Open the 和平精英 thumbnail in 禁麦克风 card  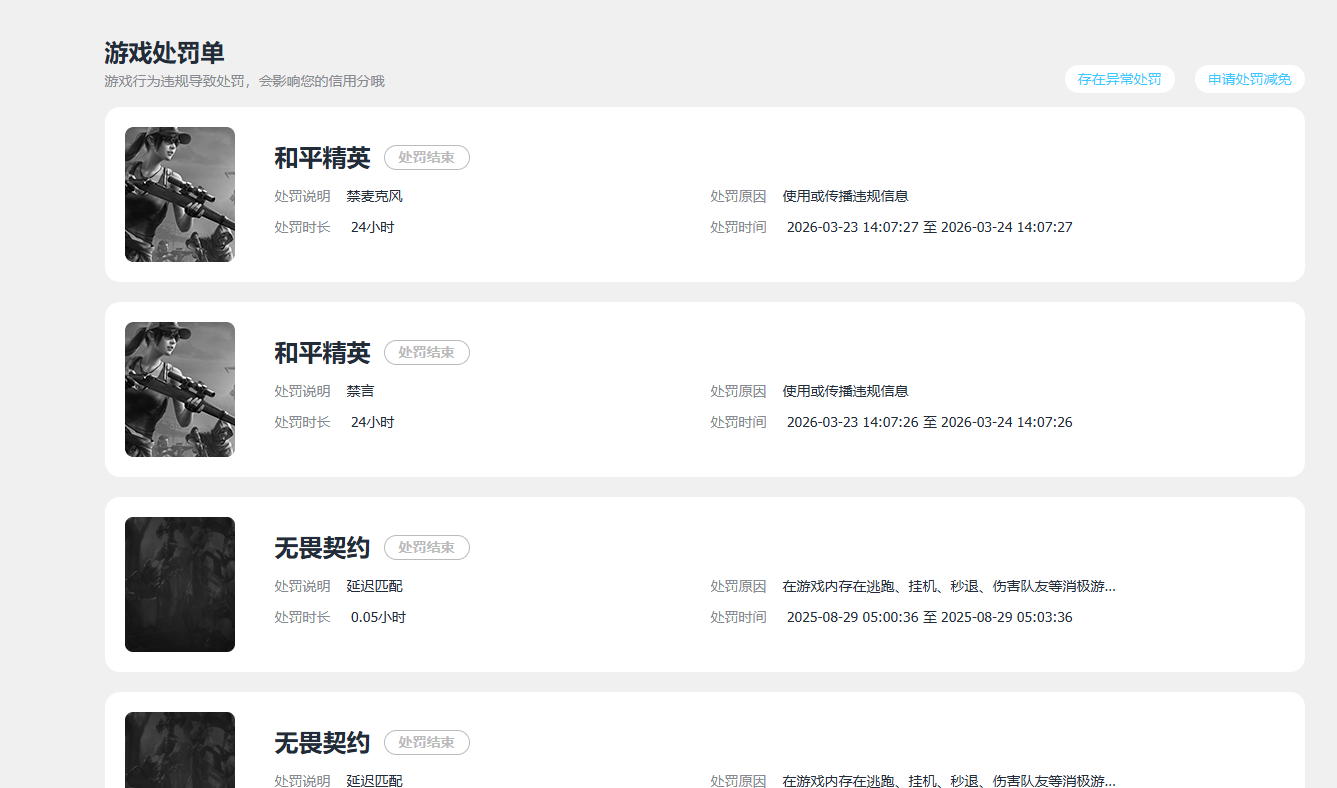pos(180,194)
